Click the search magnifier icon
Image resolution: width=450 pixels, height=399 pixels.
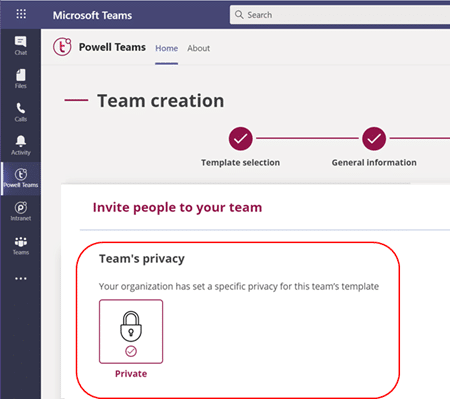coord(239,15)
